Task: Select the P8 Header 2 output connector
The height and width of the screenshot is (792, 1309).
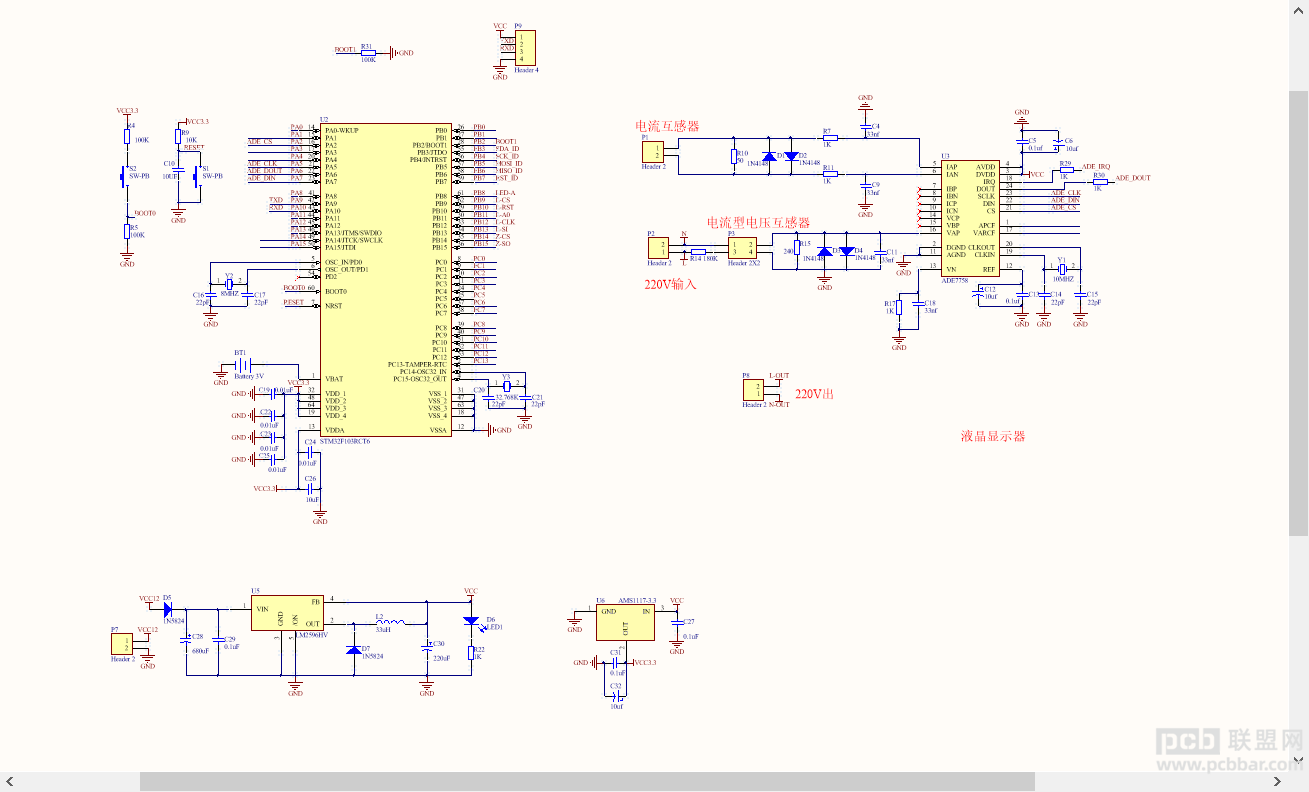Action: (x=753, y=390)
